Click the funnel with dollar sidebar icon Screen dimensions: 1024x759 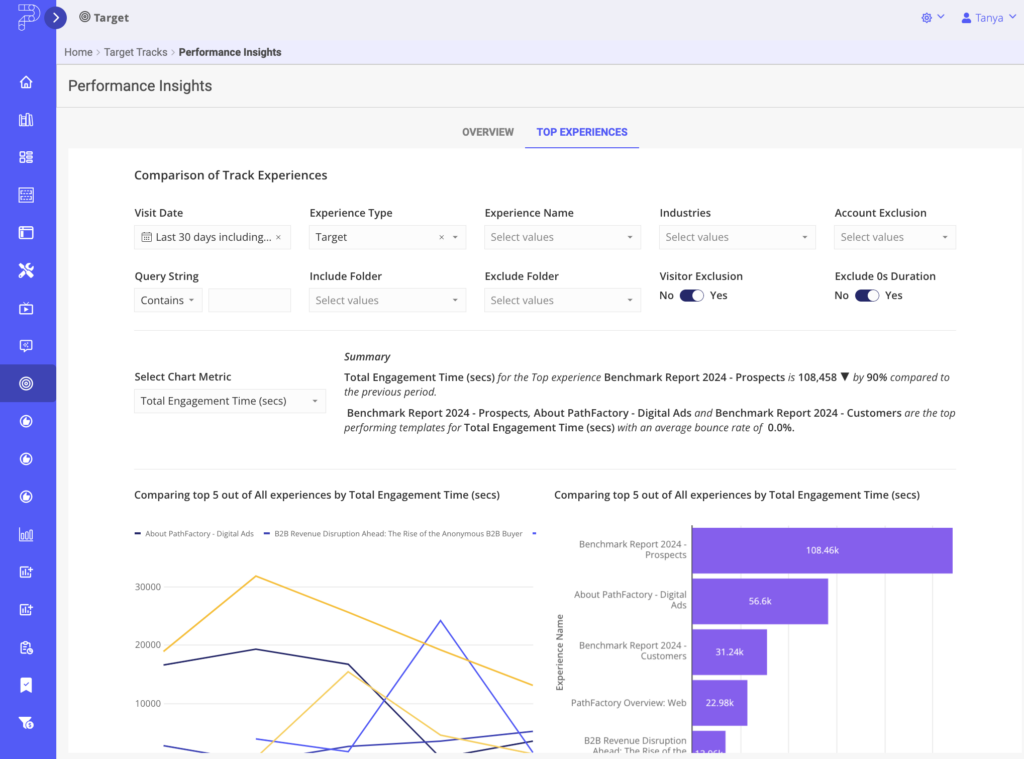pyautogui.click(x=26, y=723)
